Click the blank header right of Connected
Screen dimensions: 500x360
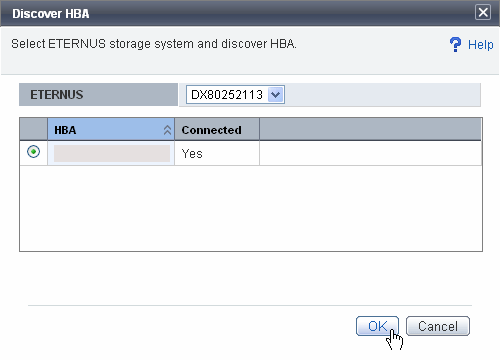pos(370,129)
